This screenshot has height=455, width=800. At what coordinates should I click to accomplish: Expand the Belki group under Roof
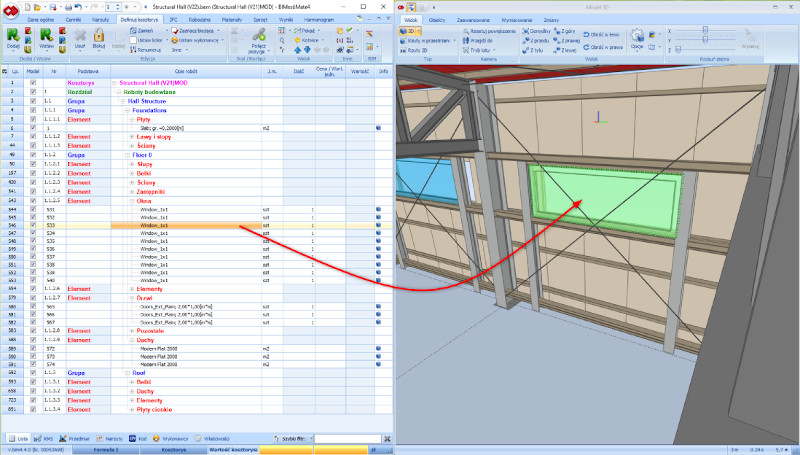(132, 381)
